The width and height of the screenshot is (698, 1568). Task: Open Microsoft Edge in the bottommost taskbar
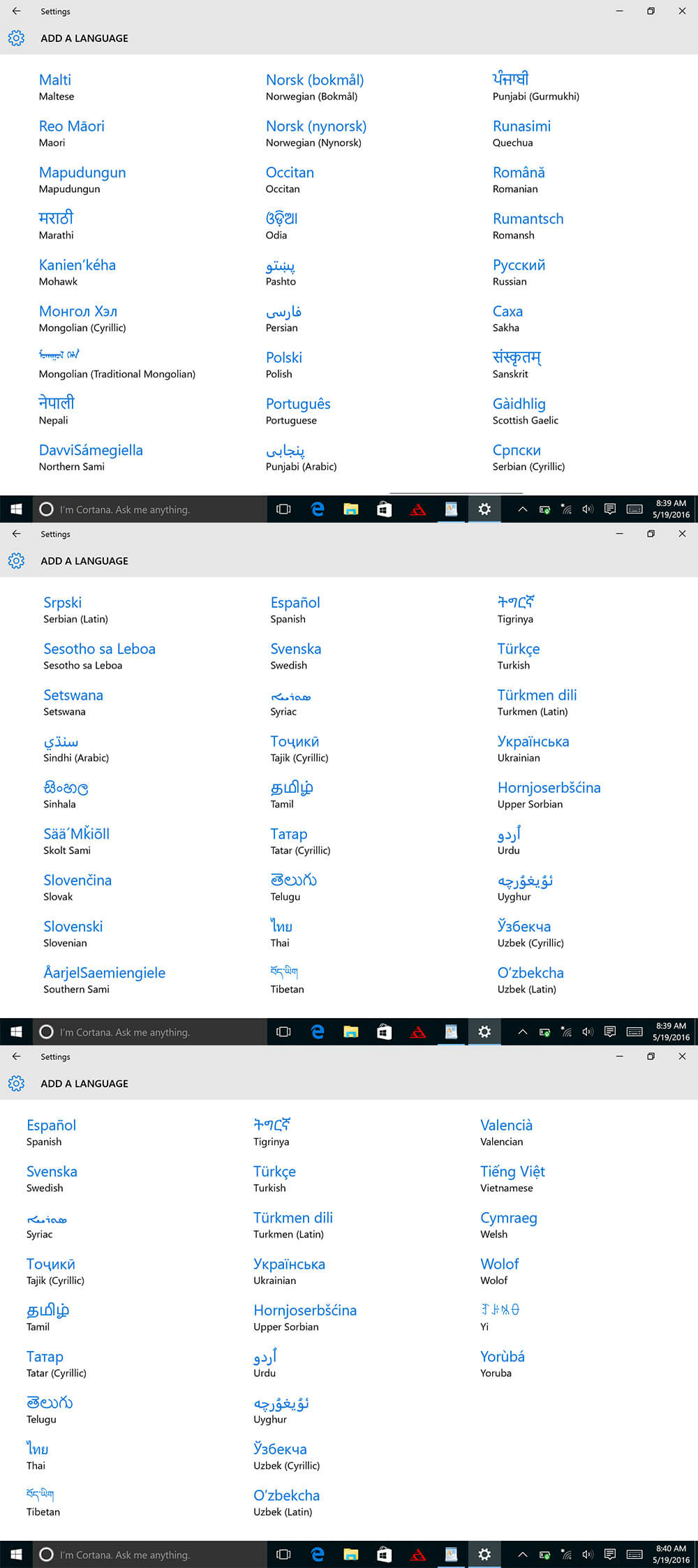tap(318, 1554)
